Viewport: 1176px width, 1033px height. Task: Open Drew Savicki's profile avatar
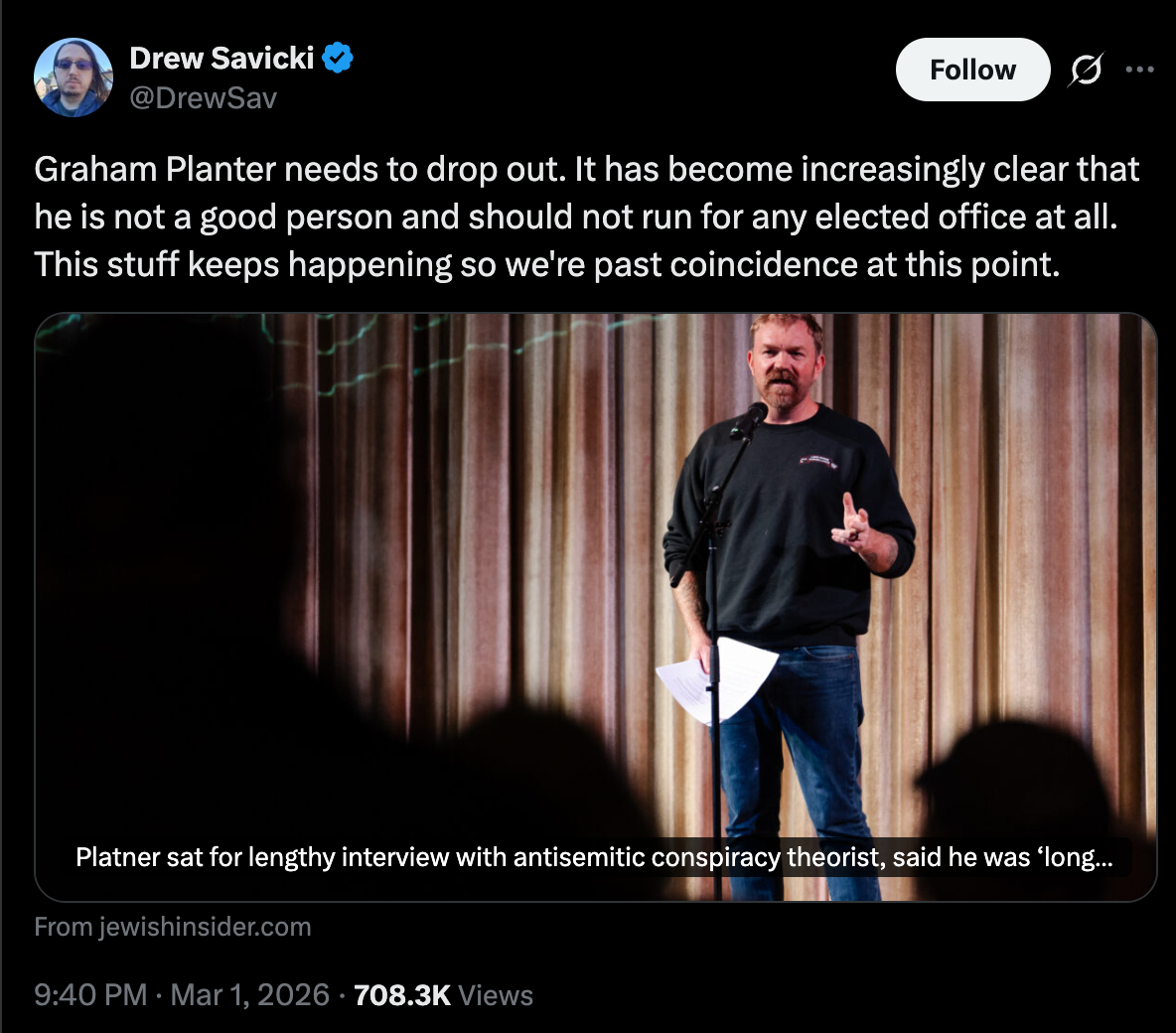click(73, 77)
